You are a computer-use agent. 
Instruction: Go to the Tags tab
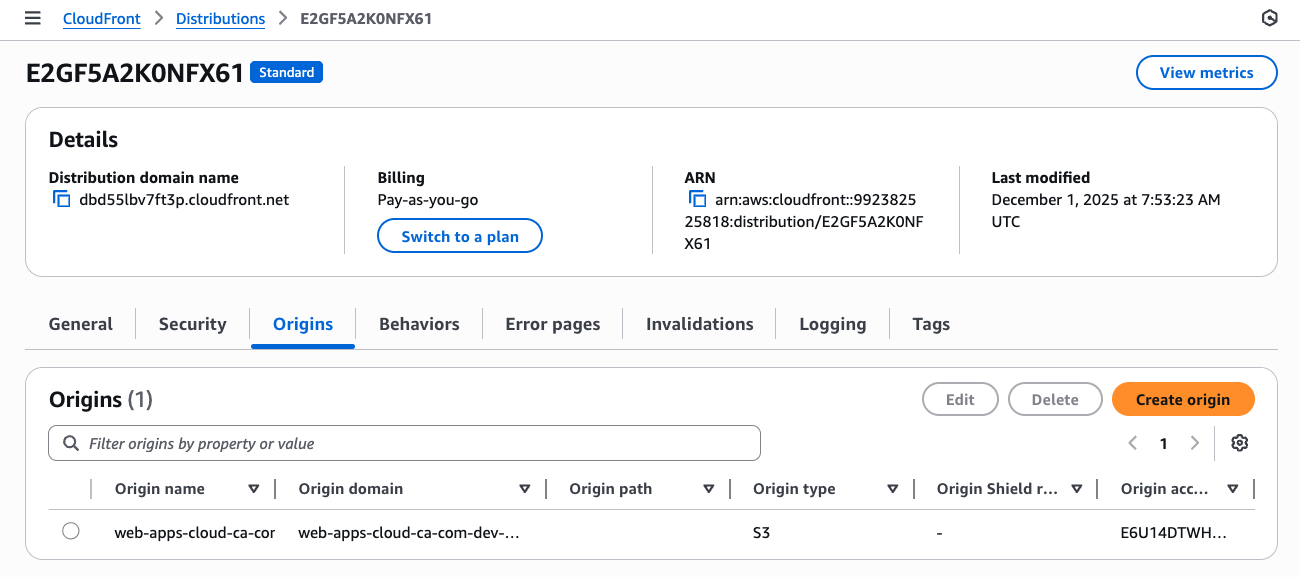(930, 323)
